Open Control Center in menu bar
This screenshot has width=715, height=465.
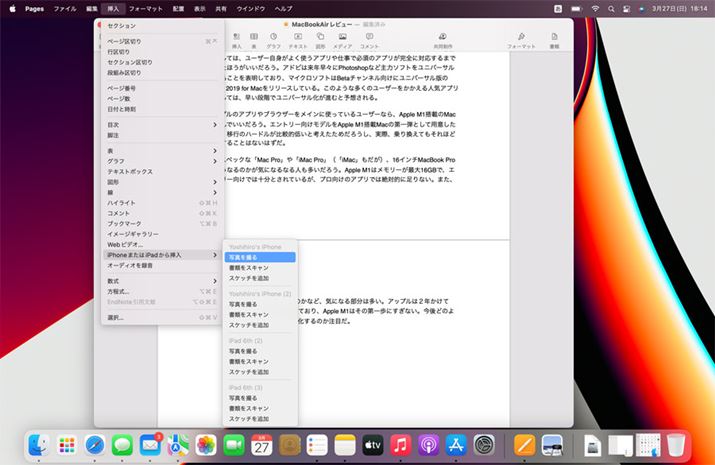point(627,9)
